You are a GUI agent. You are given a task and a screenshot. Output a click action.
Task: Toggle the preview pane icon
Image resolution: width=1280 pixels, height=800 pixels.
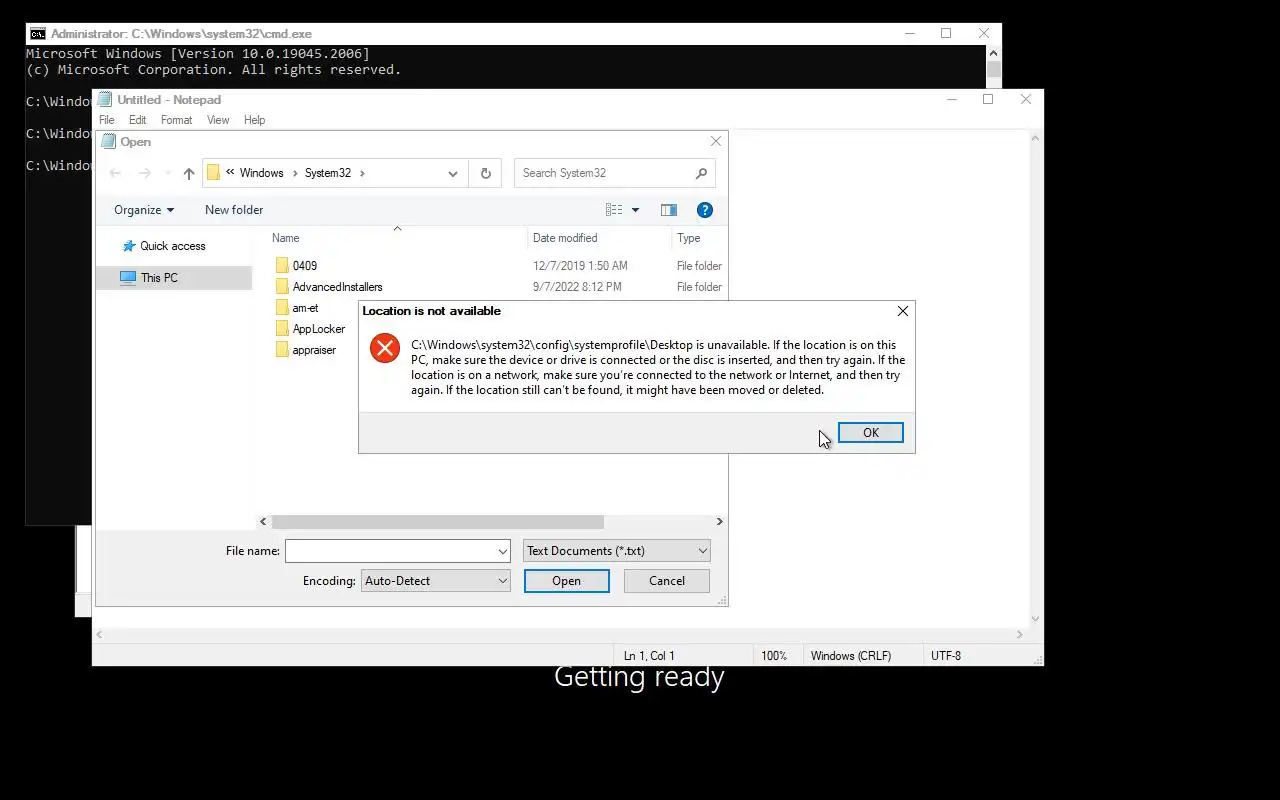pos(669,210)
